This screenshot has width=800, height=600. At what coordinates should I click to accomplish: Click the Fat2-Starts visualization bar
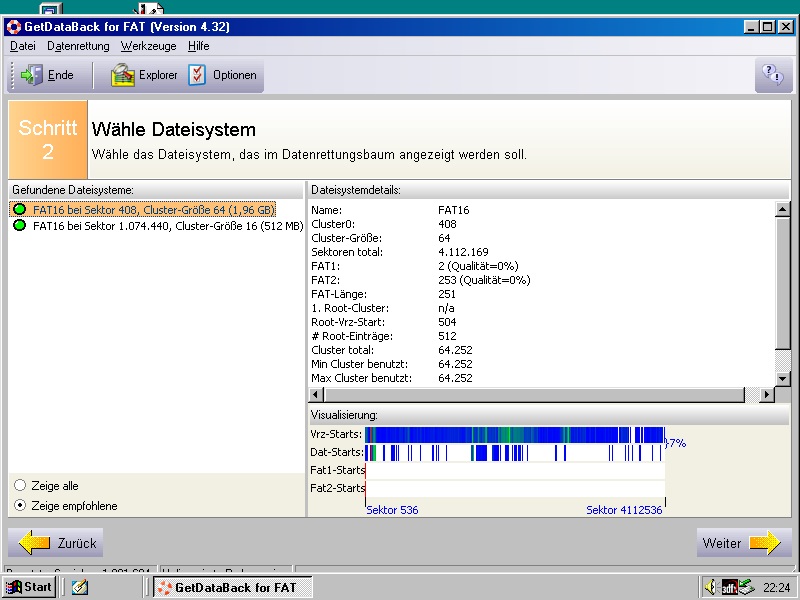point(515,488)
